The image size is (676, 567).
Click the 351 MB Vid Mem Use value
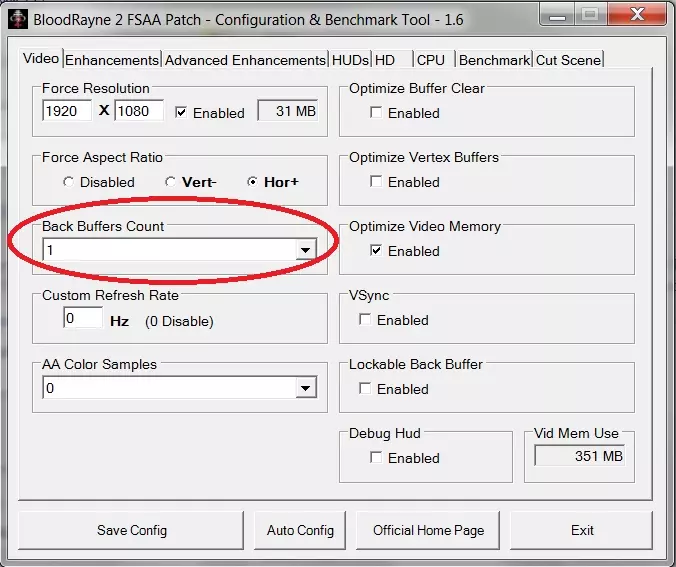point(580,456)
